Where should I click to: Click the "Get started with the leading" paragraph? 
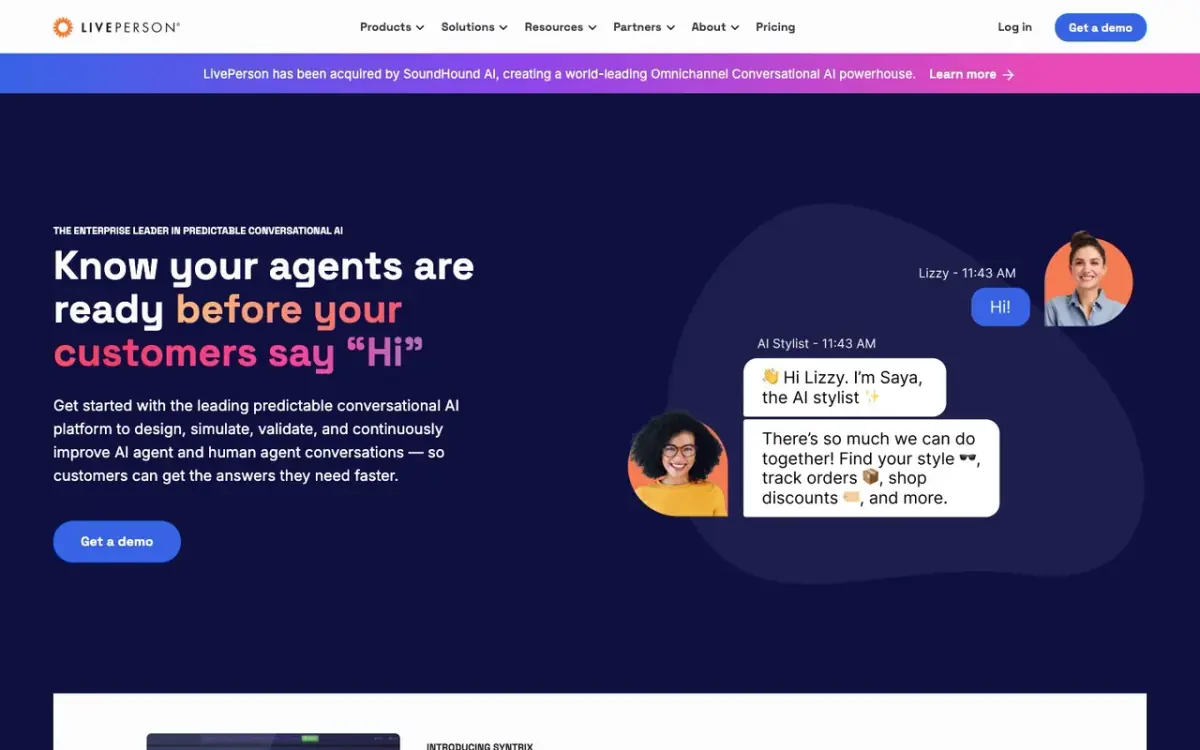pos(256,441)
